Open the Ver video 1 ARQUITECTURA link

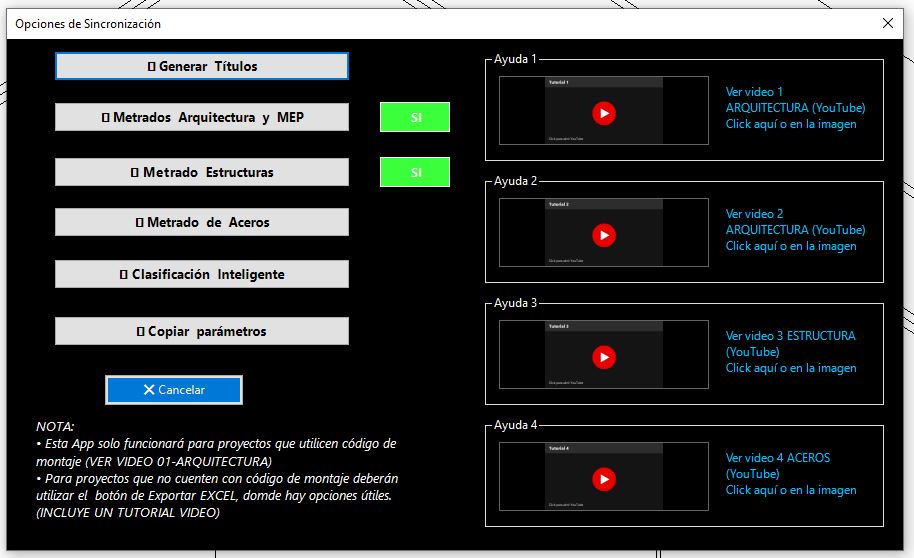[795, 108]
